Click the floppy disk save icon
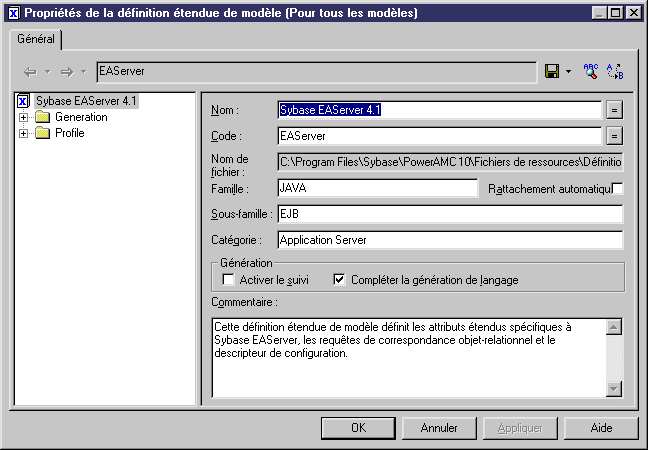The height and width of the screenshot is (450, 648). pos(552,71)
